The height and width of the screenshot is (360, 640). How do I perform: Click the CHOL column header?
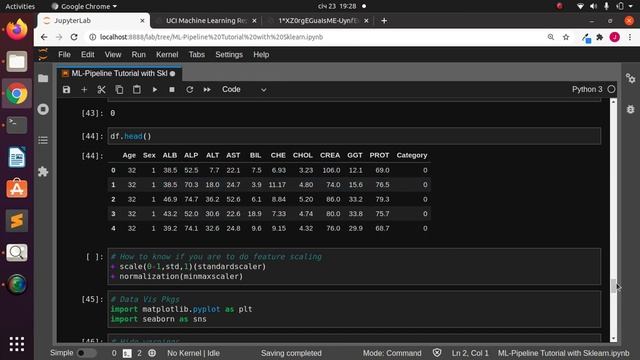pos(302,156)
